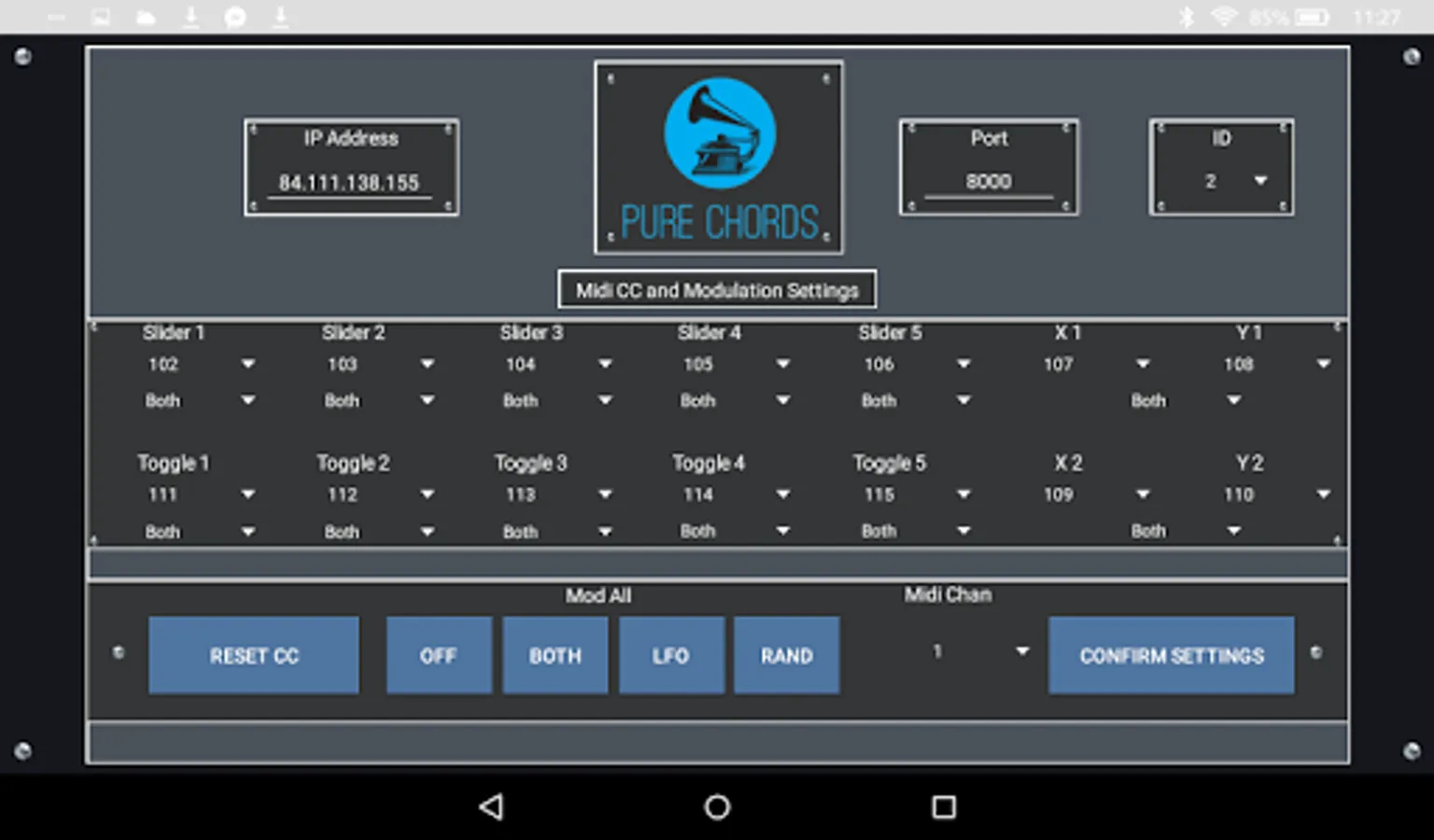1434x840 pixels.
Task: Open X 1 / Y 1 modulation mode dropdown
Action: [1186, 400]
